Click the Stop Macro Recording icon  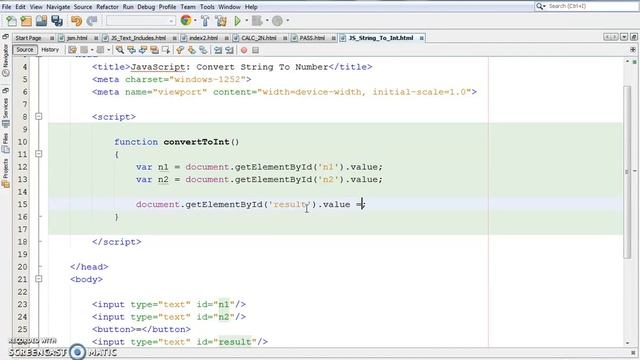click(x=256, y=50)
